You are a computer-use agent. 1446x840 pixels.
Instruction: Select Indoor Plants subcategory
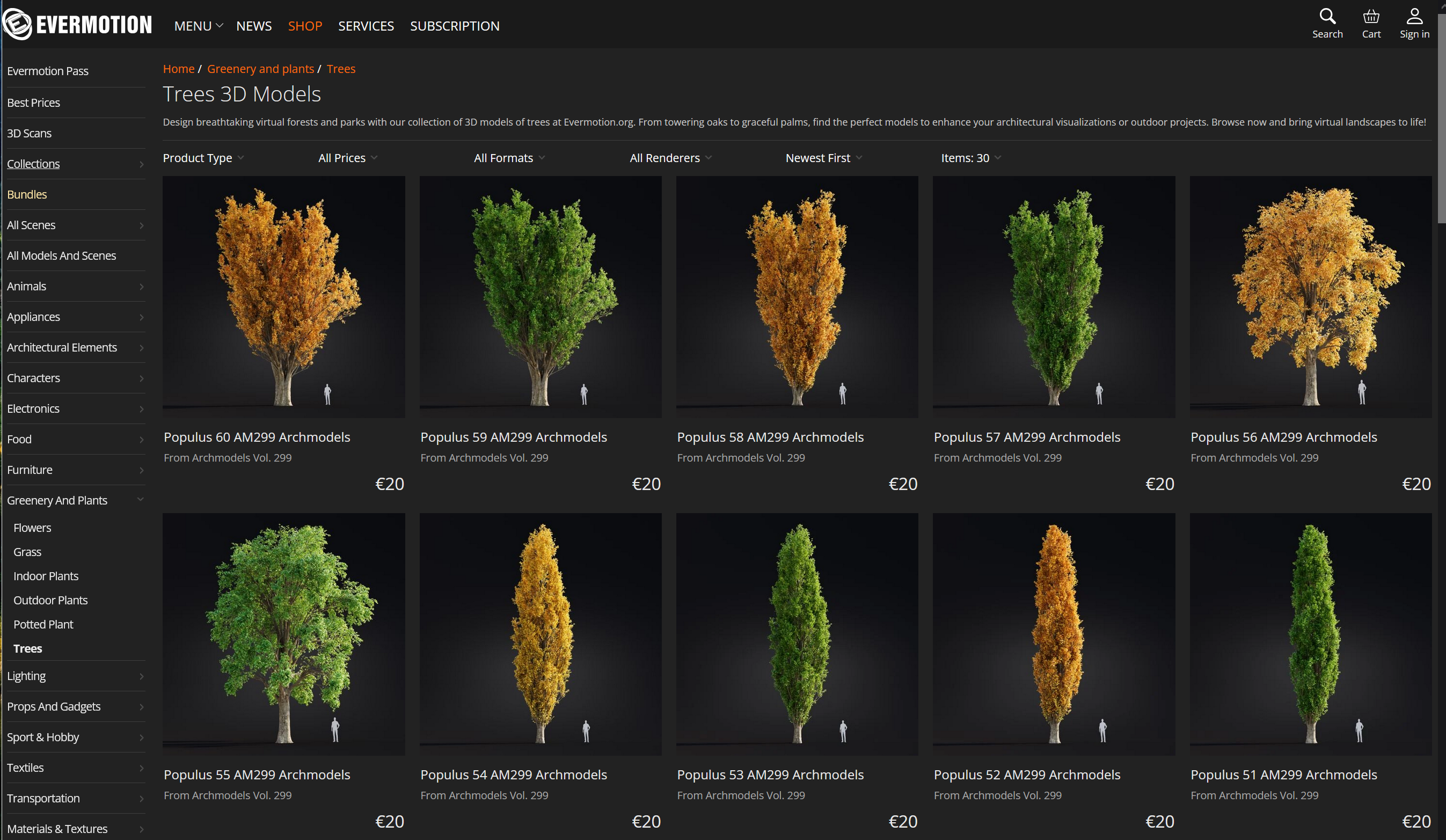coord(46,576)
